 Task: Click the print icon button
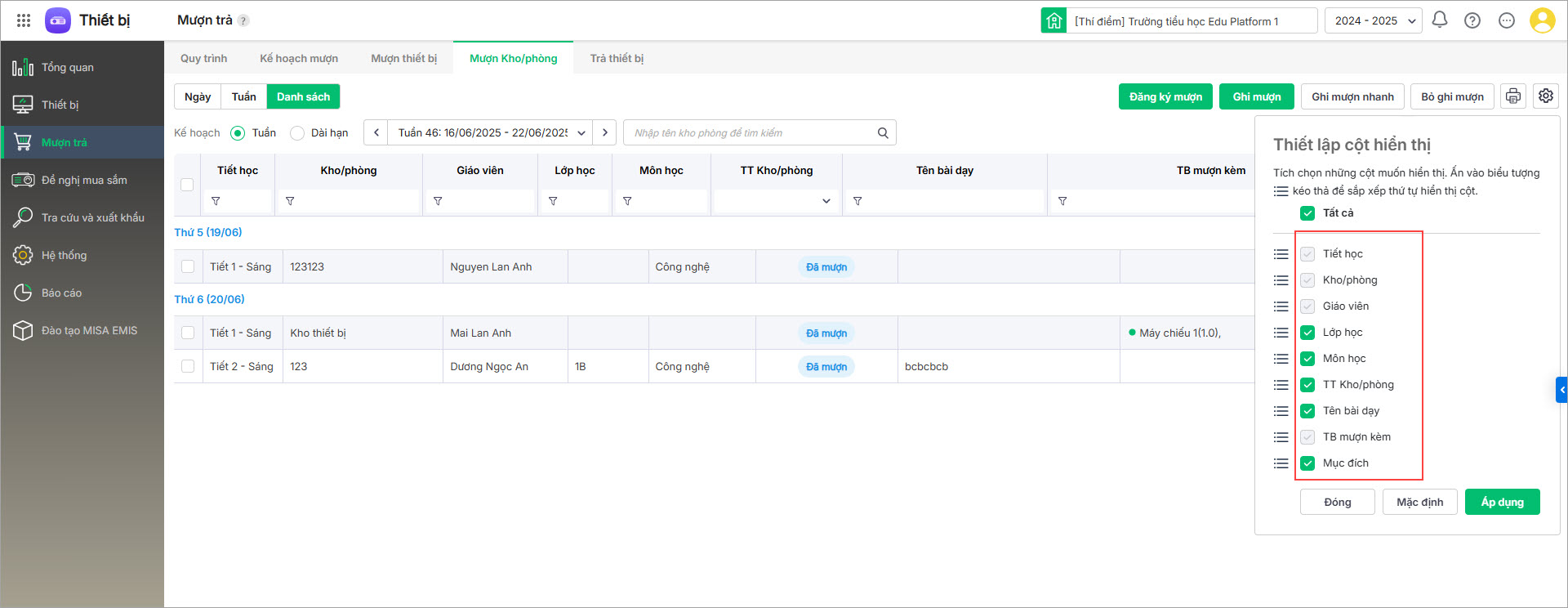point(1512,96)
